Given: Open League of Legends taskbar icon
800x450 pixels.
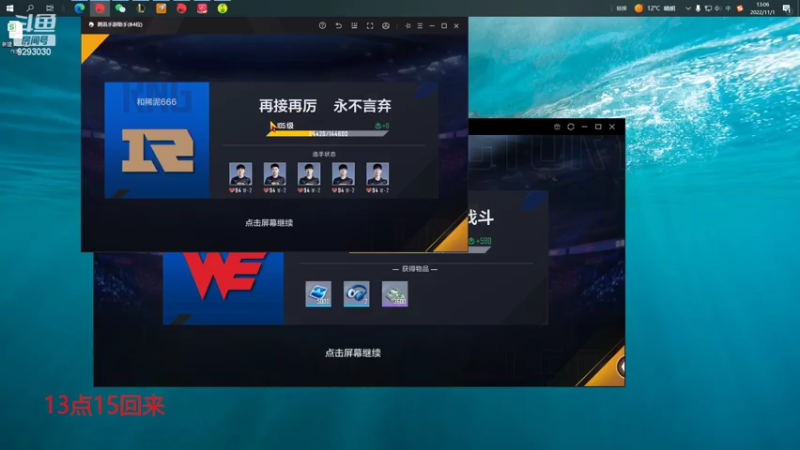Looking at the screenshot, I should tap(140, 8).
